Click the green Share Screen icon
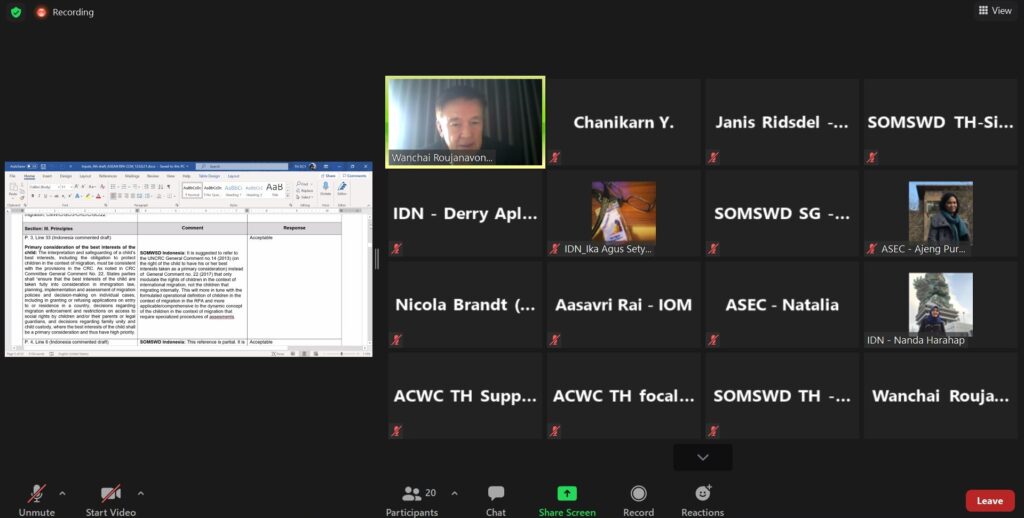The image size is (1024, 518). 567,494
